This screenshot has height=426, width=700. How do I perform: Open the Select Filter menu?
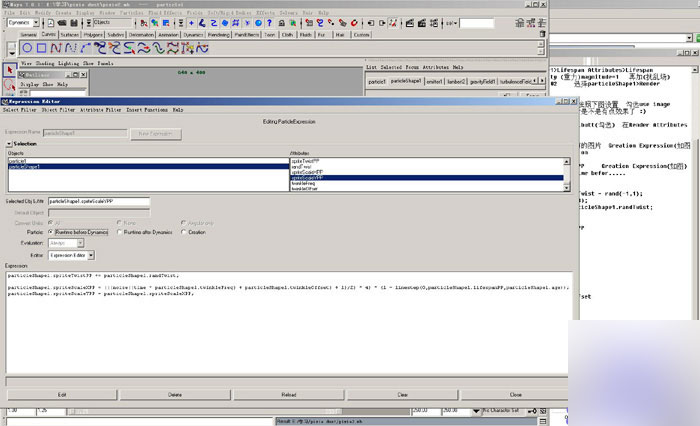(x=20, y=110)
